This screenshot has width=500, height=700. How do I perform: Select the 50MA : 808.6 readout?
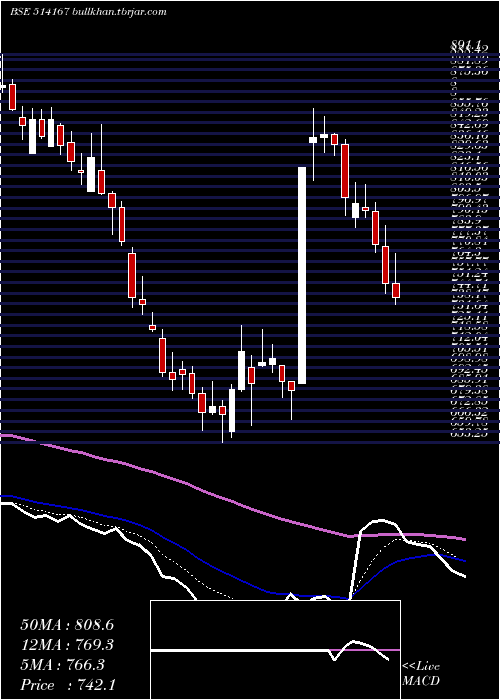pos(67,625)
